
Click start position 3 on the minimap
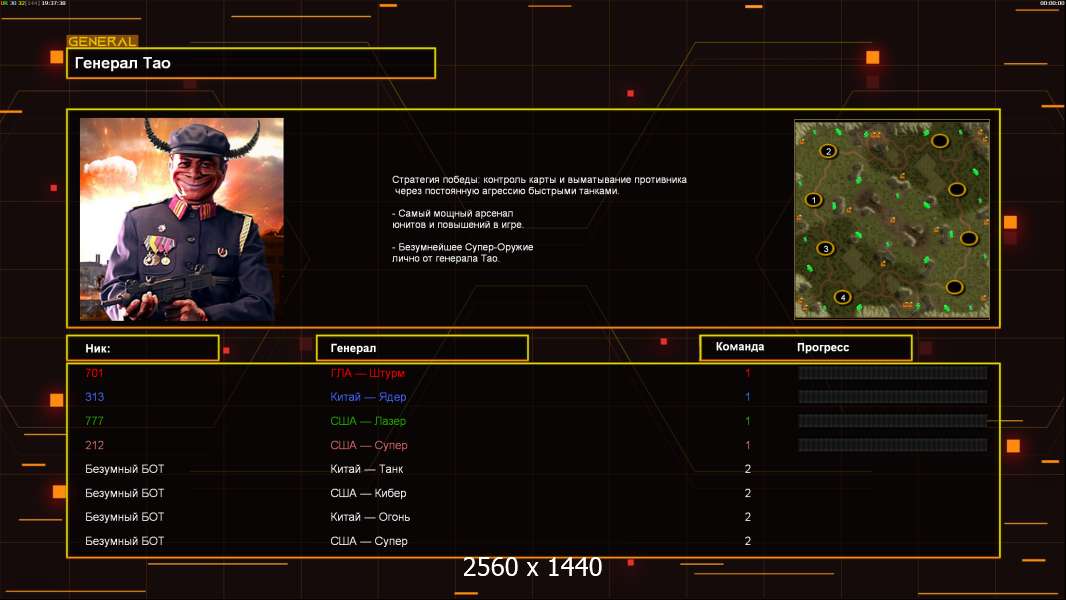pyautogui.click(x=825, y=249)
